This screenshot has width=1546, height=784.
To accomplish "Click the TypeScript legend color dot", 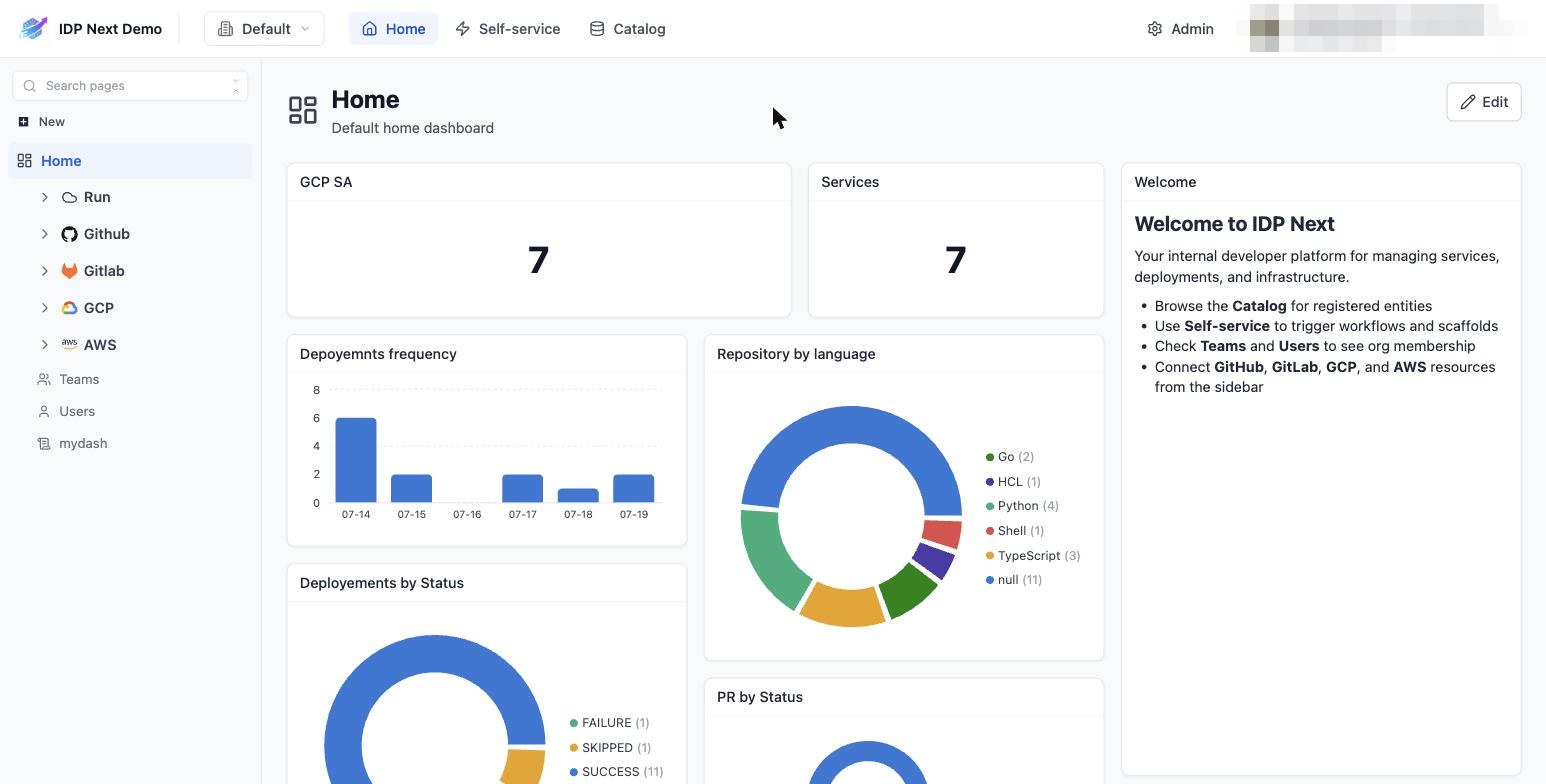I will point(990,556).
